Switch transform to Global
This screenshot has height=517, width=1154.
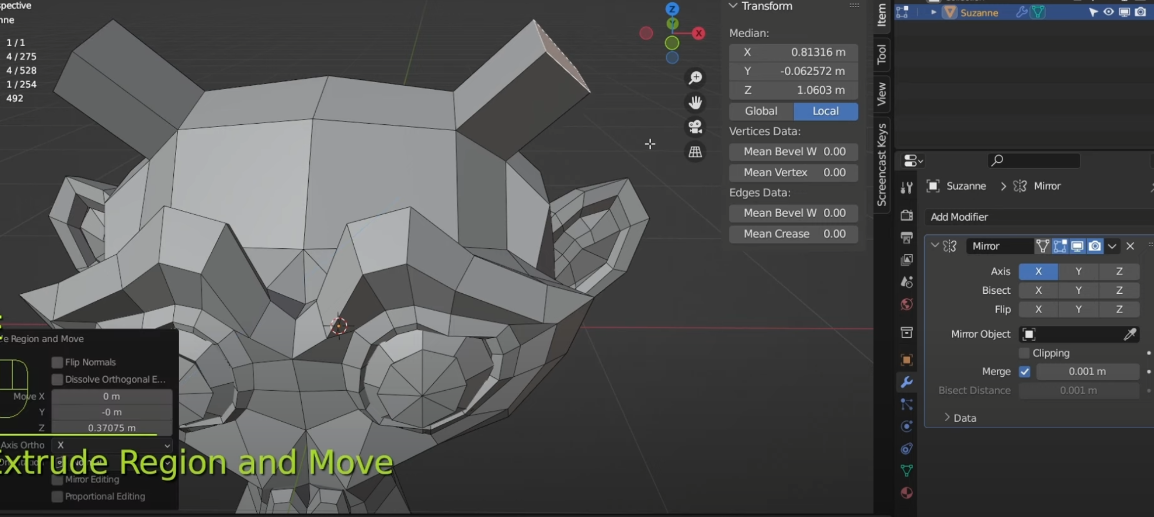(x=761, y=111)
